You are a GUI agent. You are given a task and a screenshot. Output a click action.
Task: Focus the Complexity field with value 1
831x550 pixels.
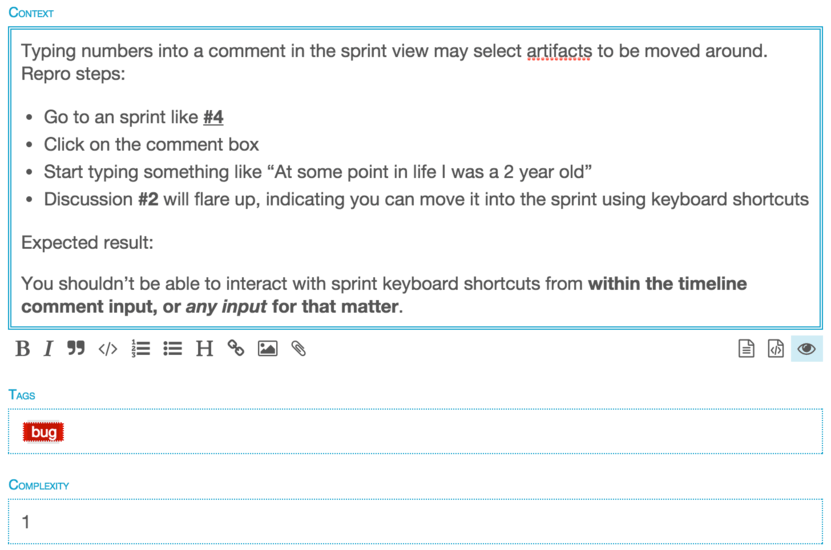[x=400, y=522]
